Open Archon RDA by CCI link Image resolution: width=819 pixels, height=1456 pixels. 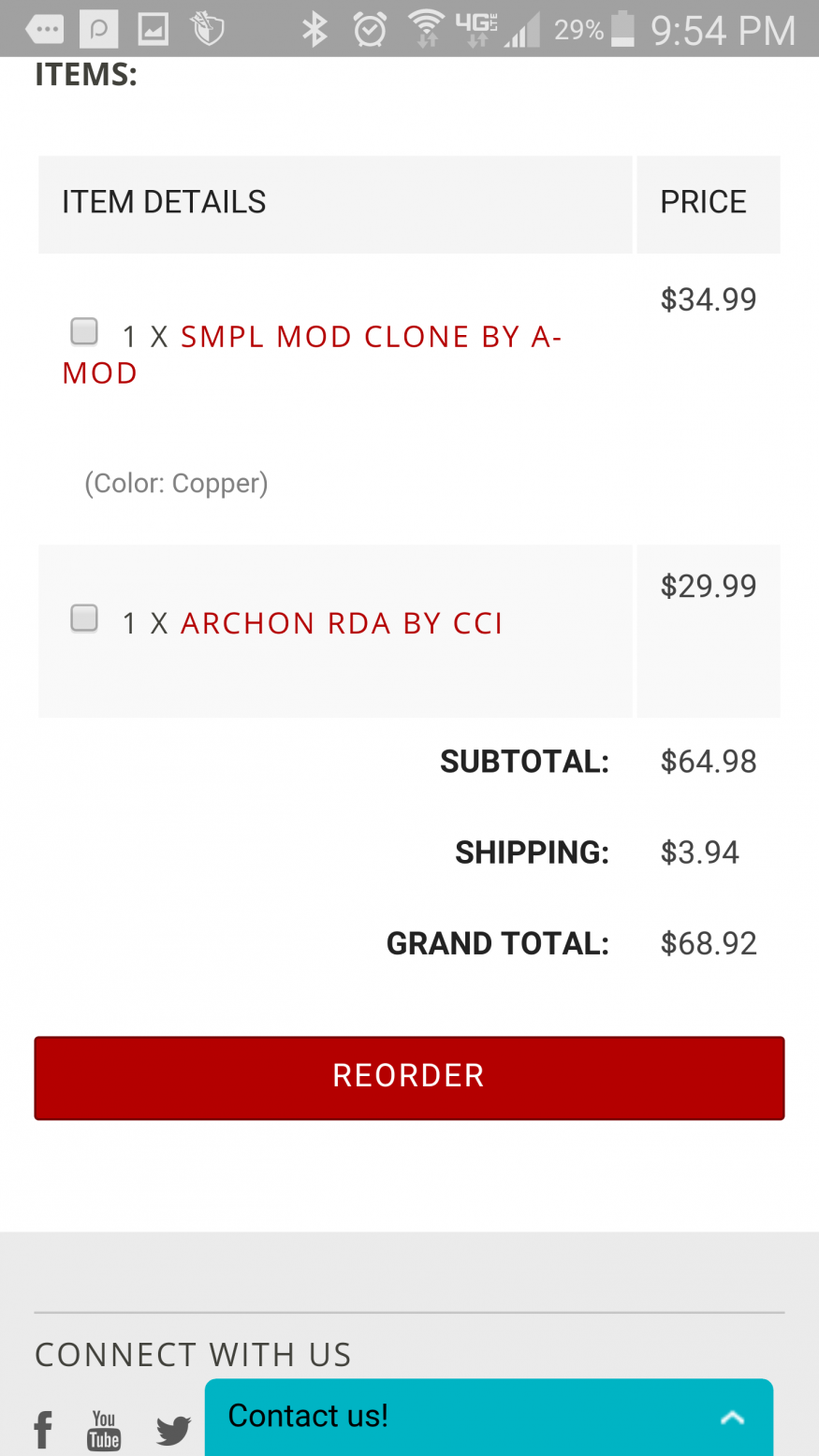pos(342,623)
